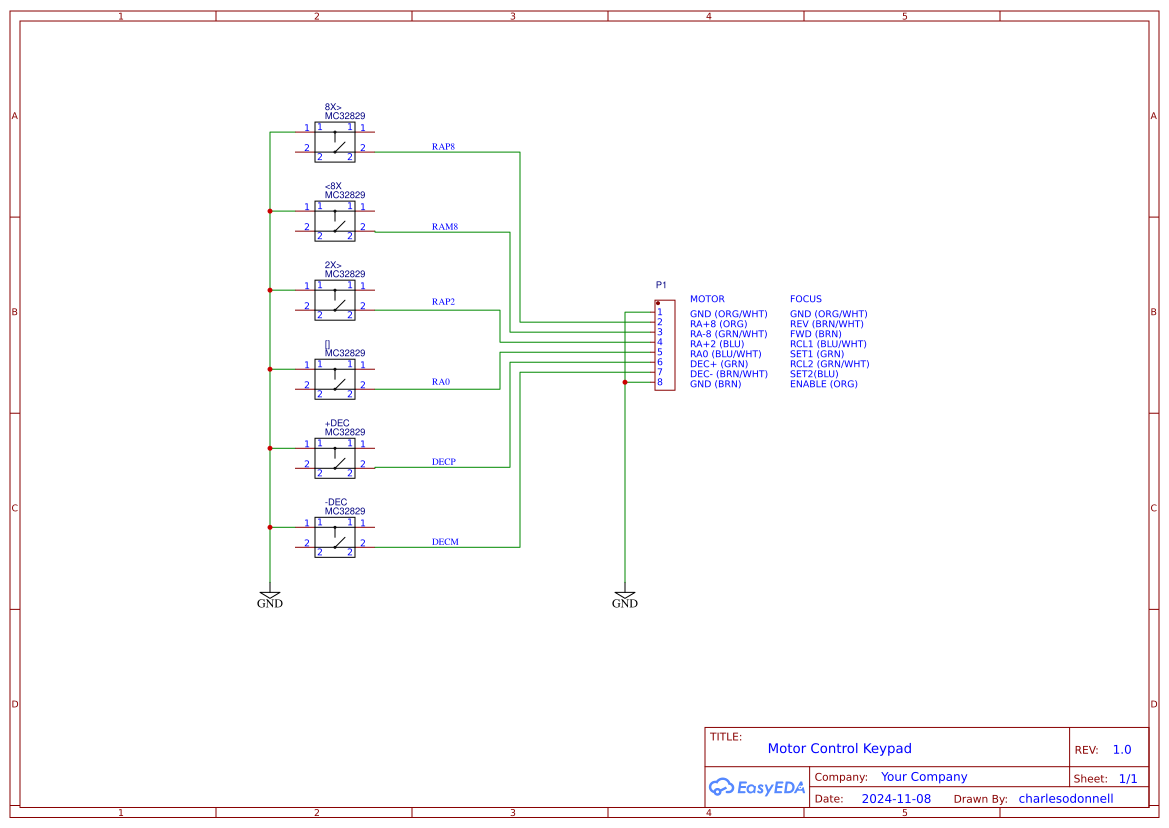The image size is (1169, 828).
Task: Select the date 2024-11-08 field
Action: [x=895, y=798]
